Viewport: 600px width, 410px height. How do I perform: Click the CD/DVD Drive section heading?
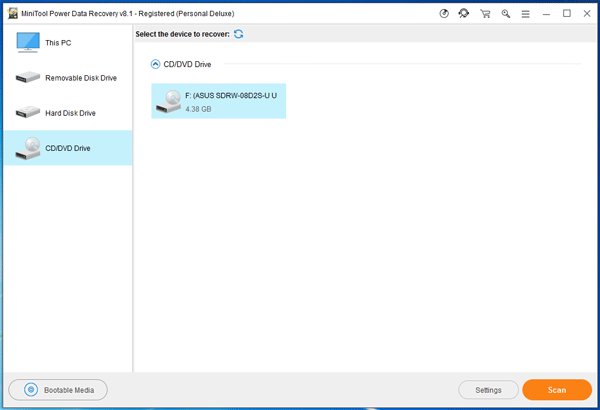(188, 64)
